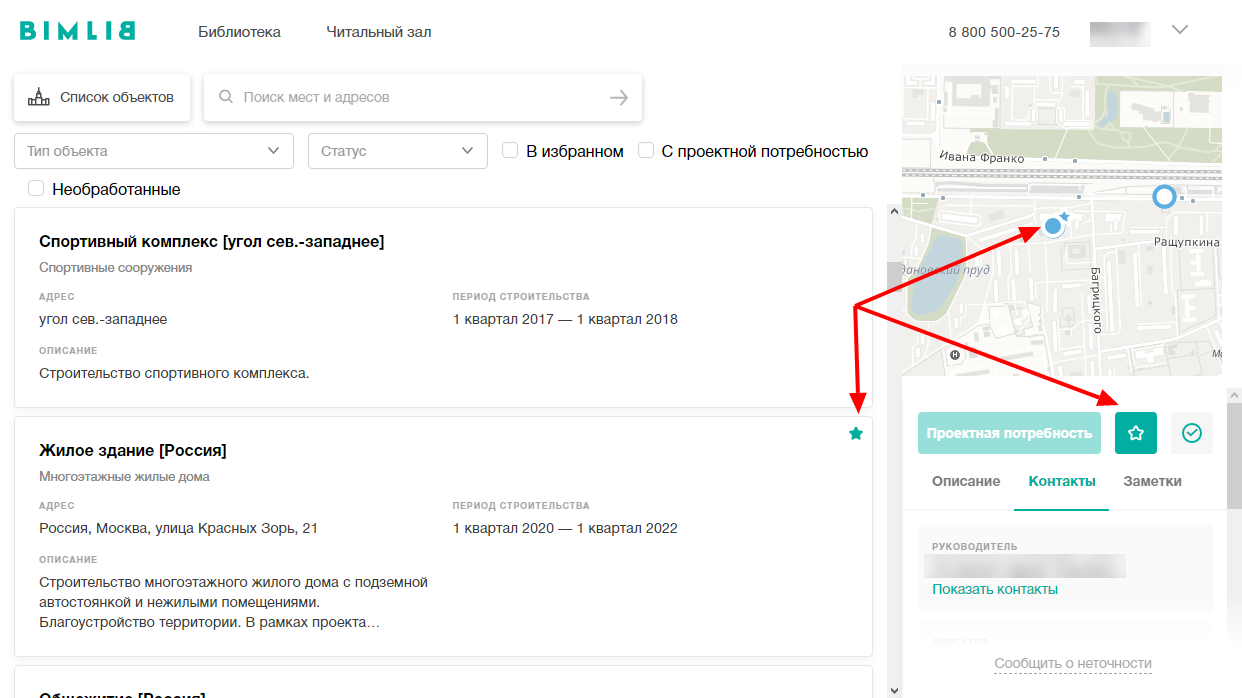Switch to the Описание tab
1242x698 pixels.
[x=966, y=481]
